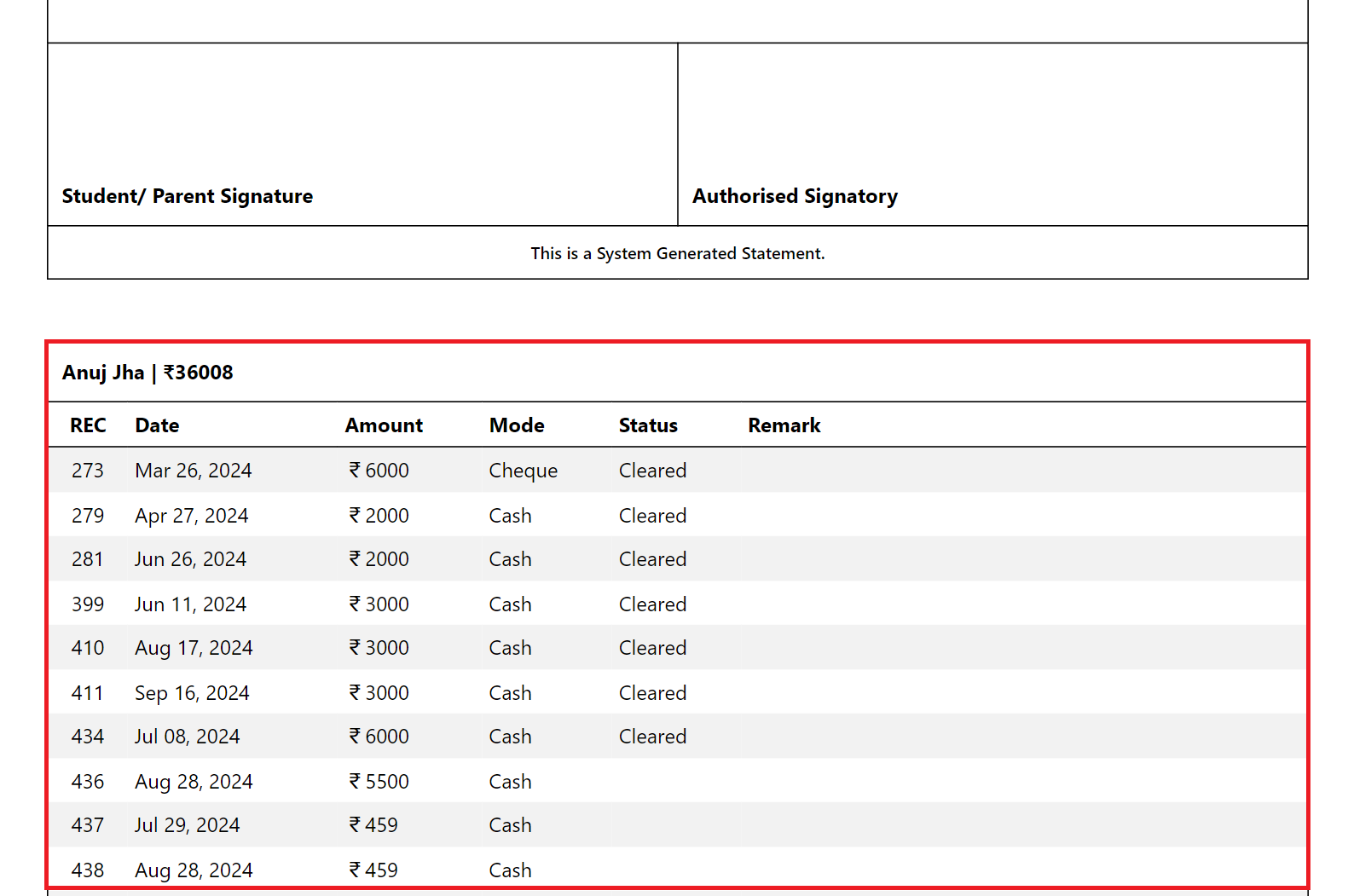Click Cleared status for receipt 281

pyautogui.click(x=653, y=559)
